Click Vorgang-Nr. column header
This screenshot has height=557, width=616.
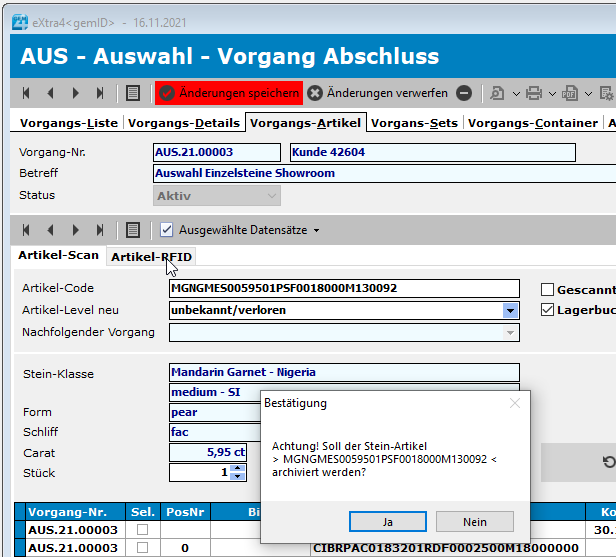pyautogui.click(x=75, y=512)
